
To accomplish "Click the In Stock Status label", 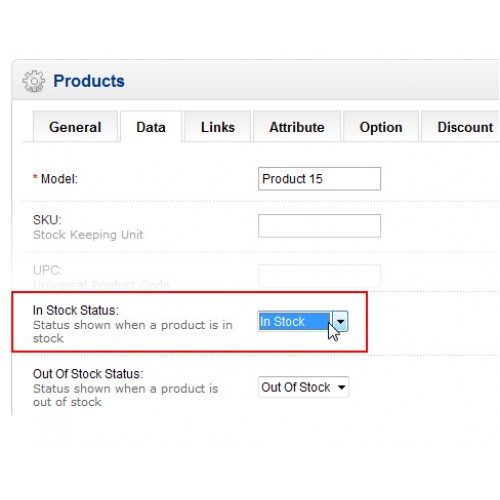I will coord(76,310).
